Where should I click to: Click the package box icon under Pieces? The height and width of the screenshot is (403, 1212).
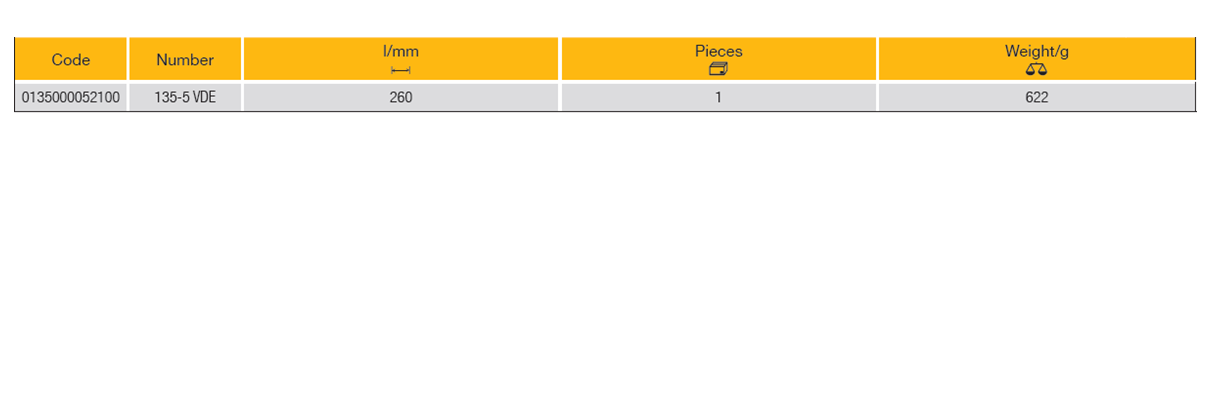718,69
